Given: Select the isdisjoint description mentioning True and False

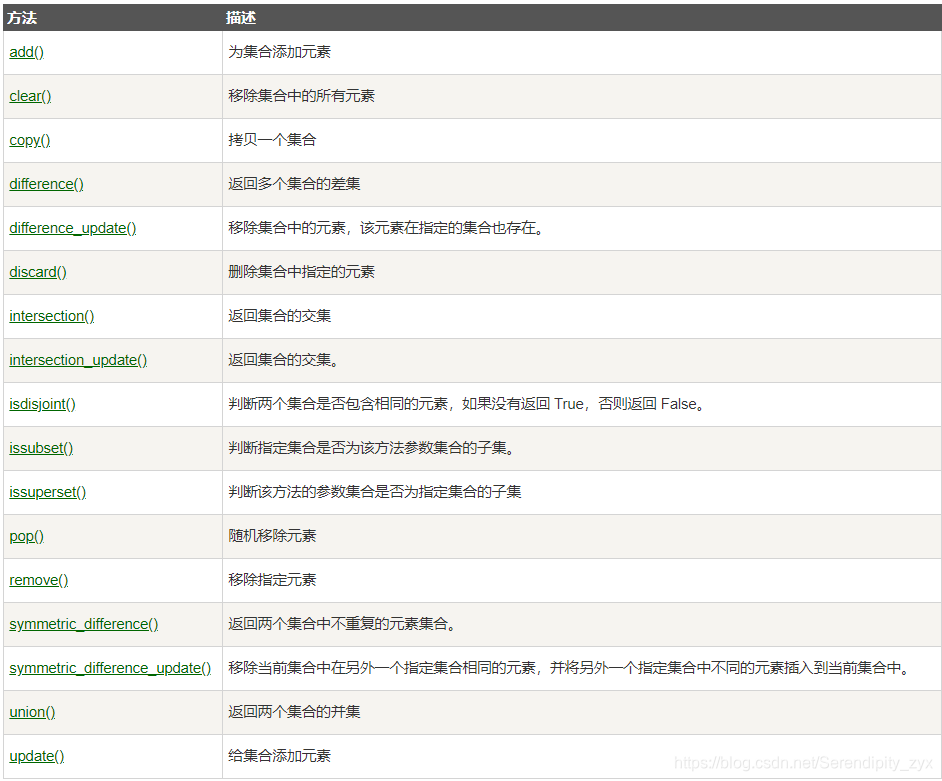Looking at the screenshot, I should [467, 404].
